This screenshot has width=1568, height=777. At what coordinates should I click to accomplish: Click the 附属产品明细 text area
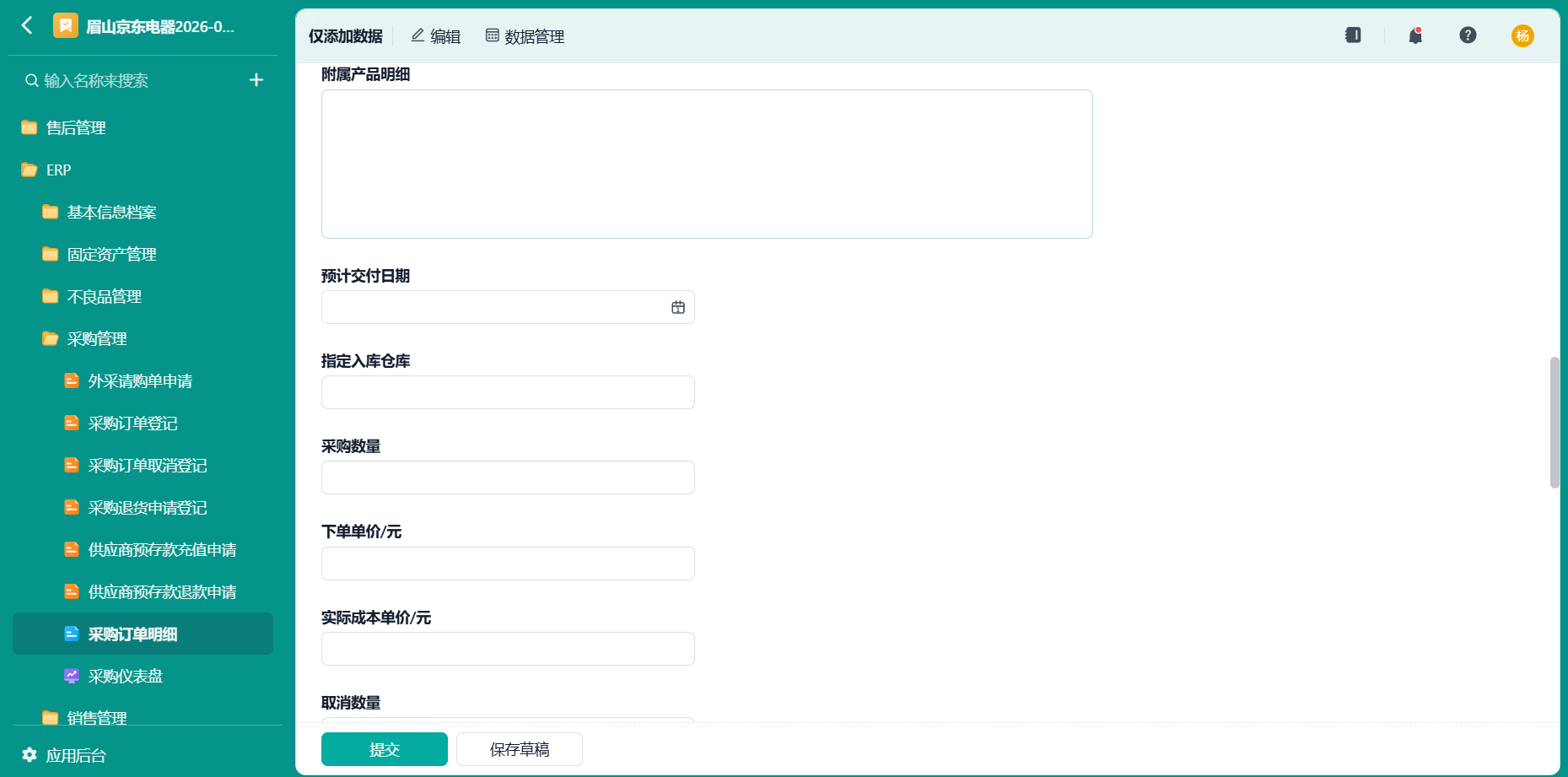(x=707, y=164)
